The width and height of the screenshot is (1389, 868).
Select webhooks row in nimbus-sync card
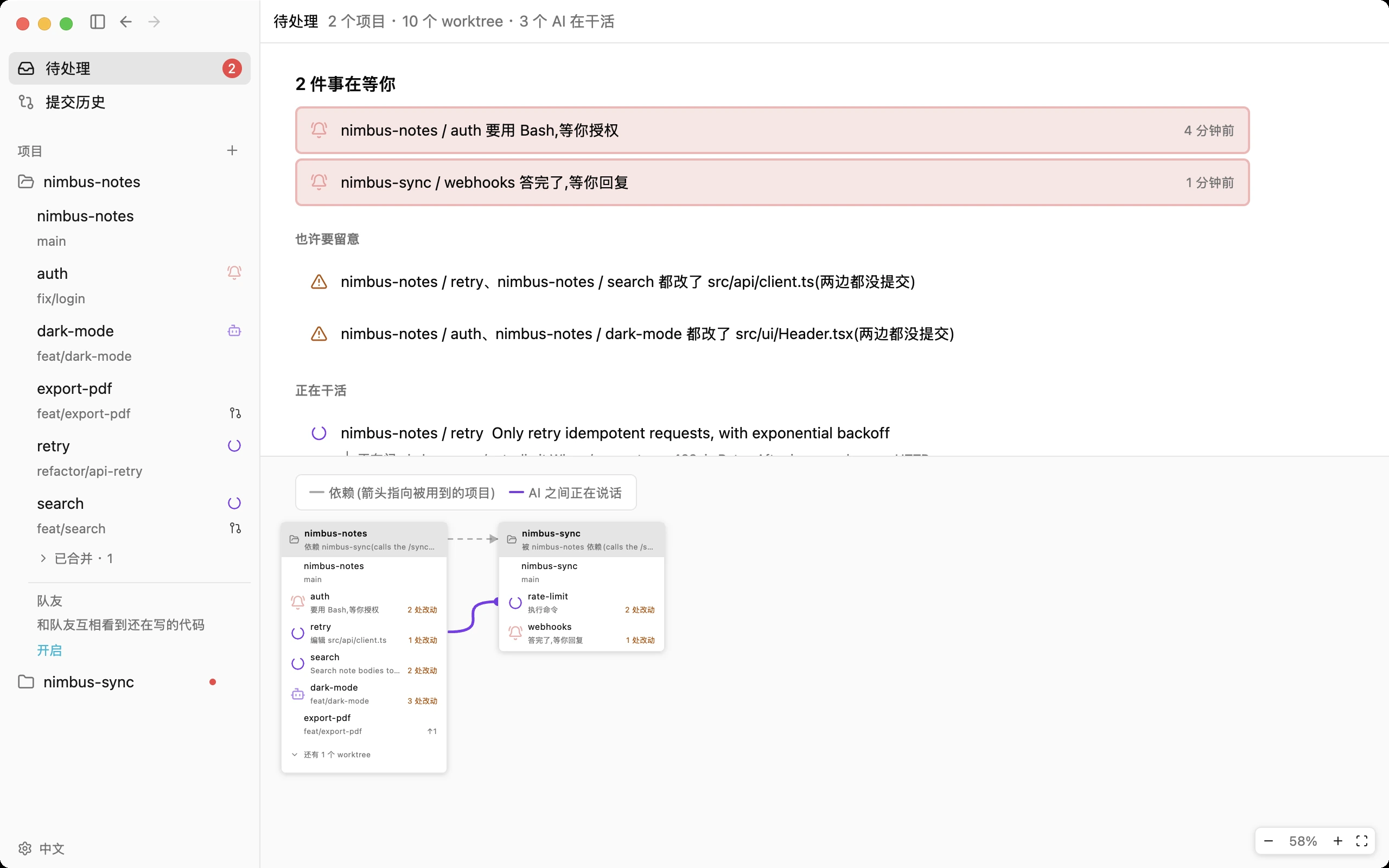click(x=582, y=633)
